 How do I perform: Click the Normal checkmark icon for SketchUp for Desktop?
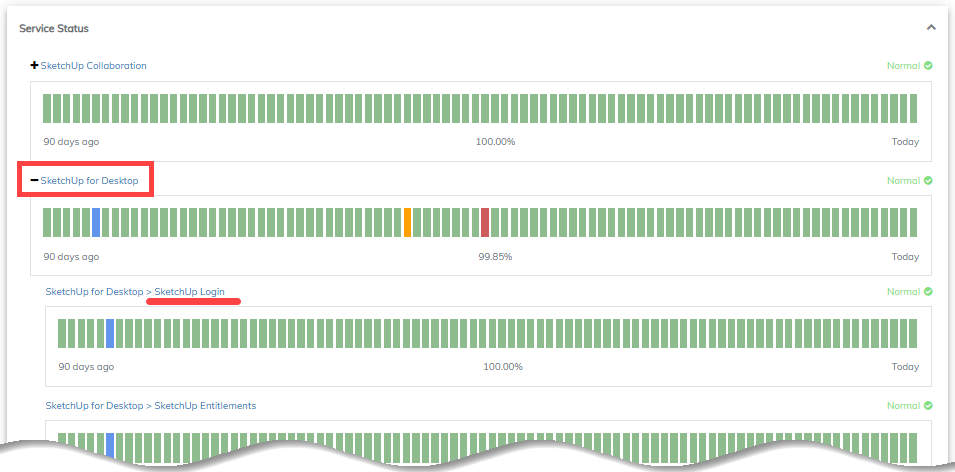[x=928, y=181]
